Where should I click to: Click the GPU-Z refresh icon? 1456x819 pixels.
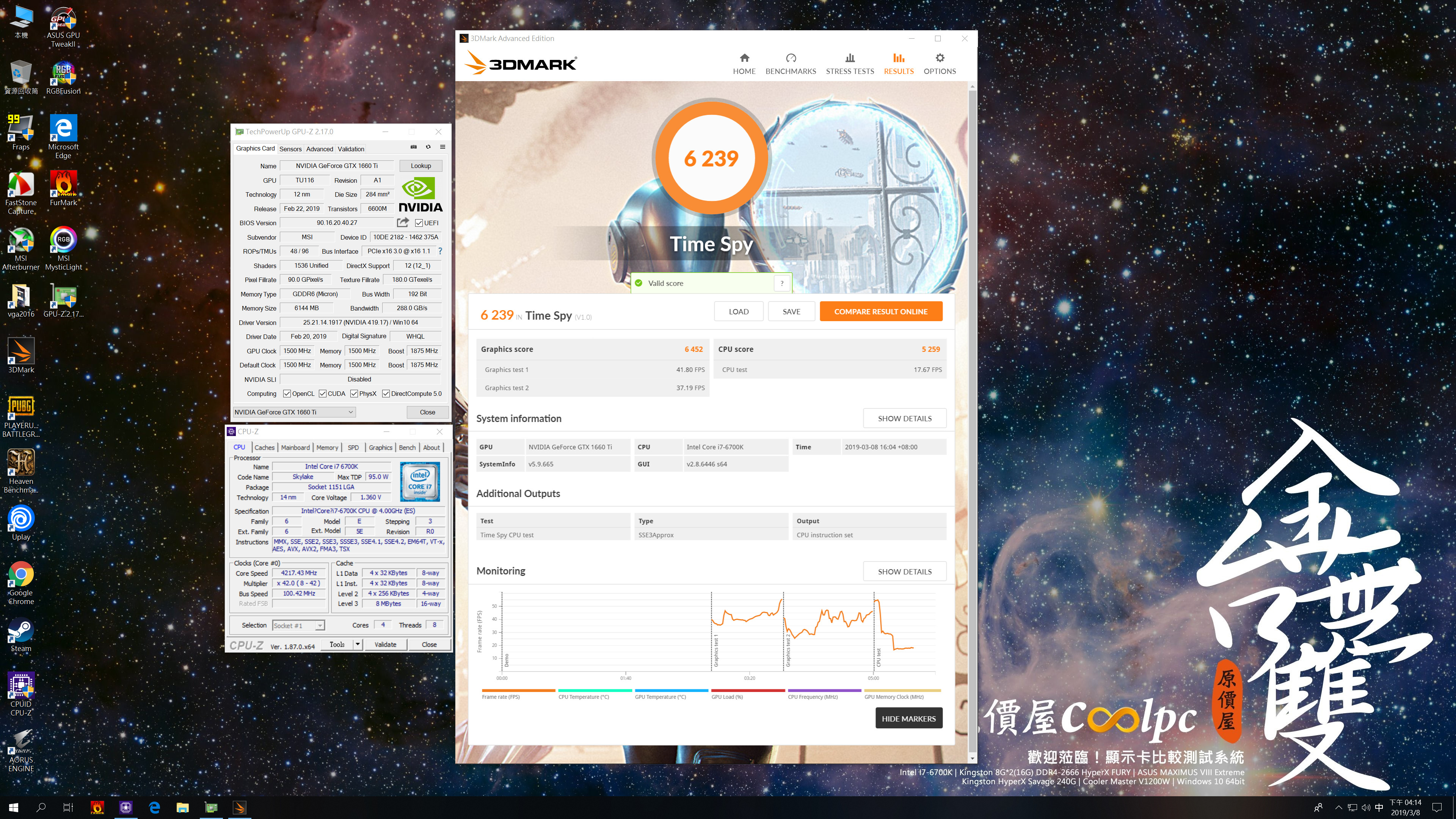(428, 147)
